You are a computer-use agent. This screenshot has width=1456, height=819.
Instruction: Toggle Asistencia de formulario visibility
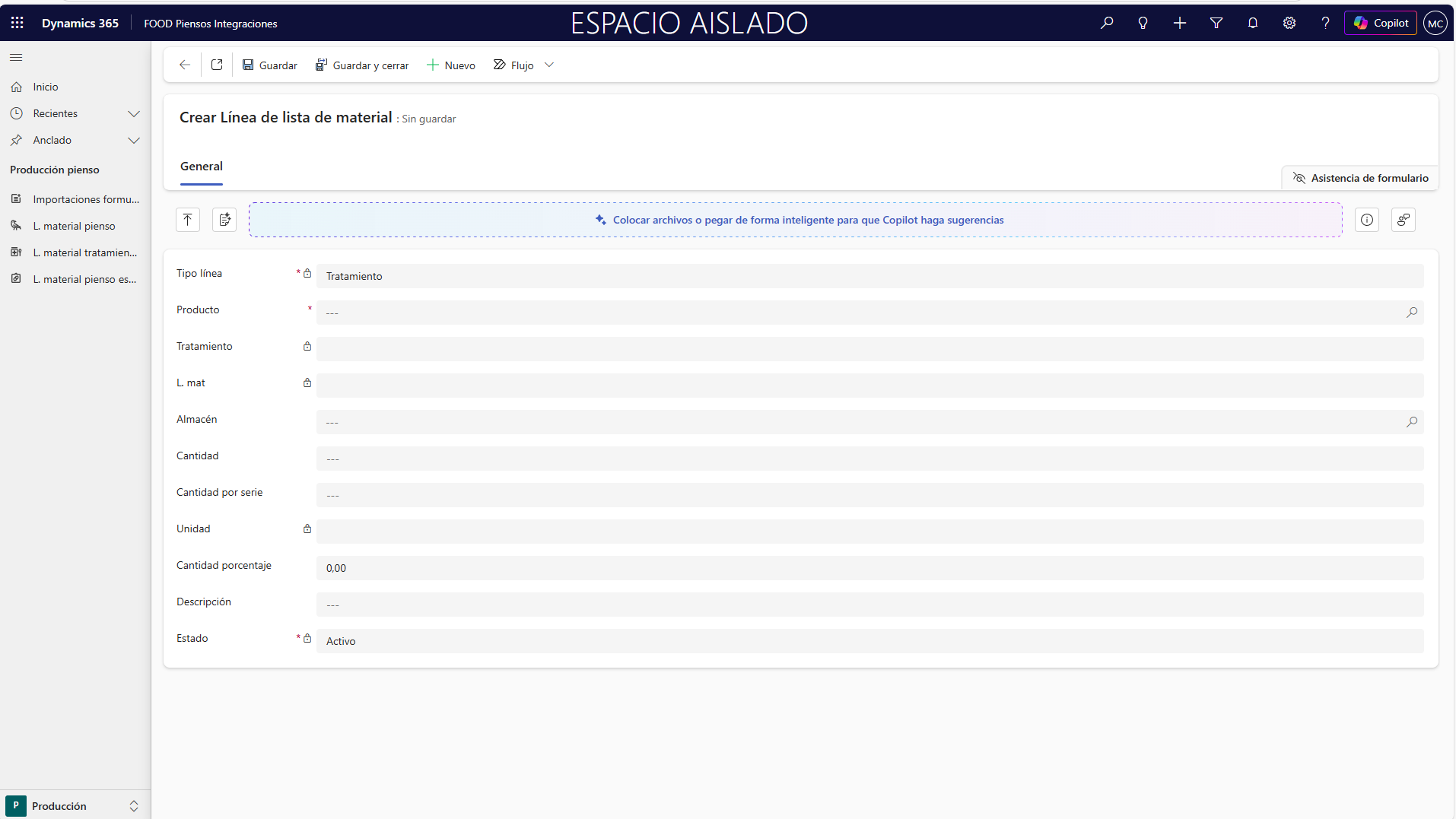(x=1360, y=178)
